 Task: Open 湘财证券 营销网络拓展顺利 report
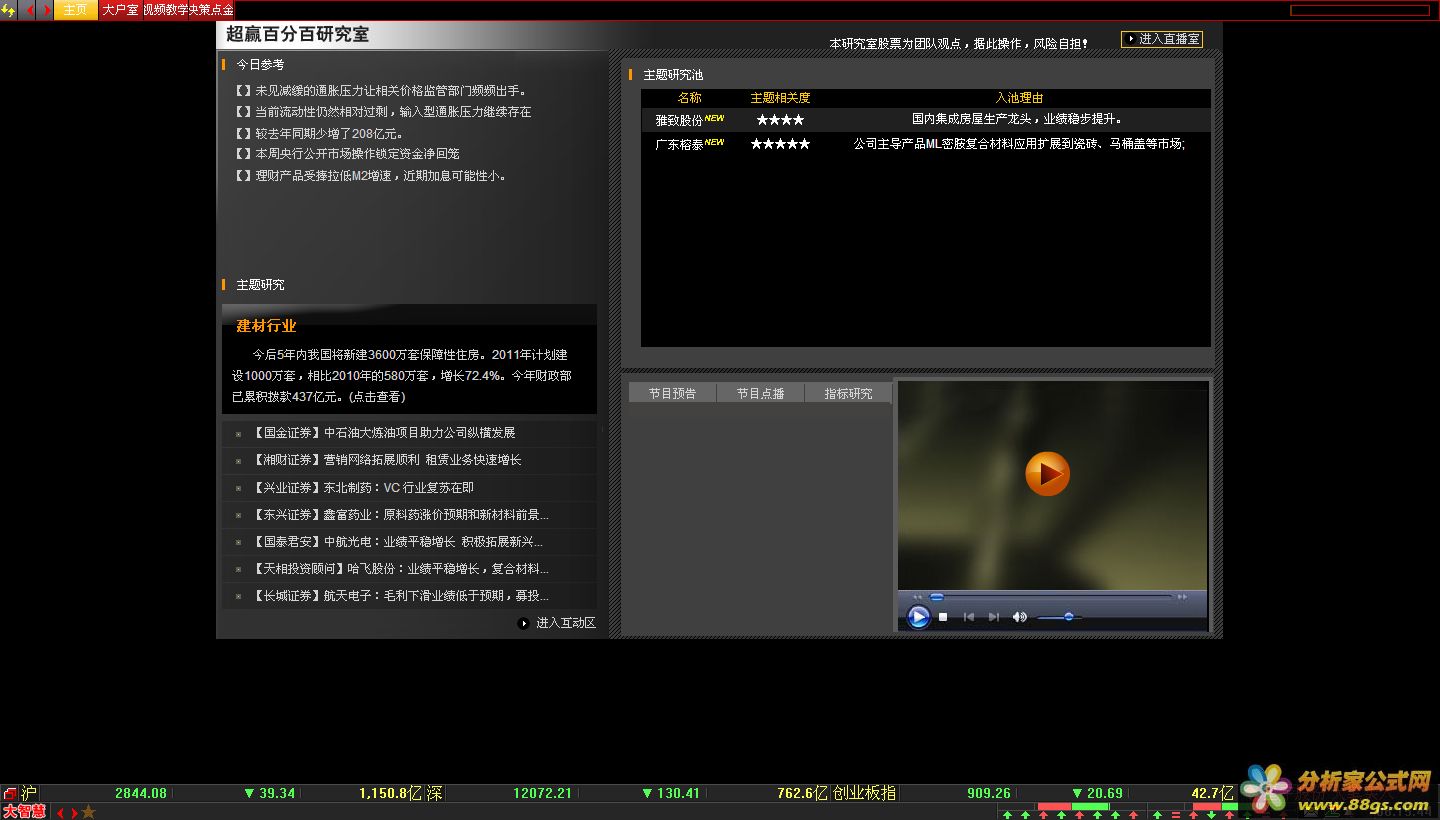click(387, 460)
